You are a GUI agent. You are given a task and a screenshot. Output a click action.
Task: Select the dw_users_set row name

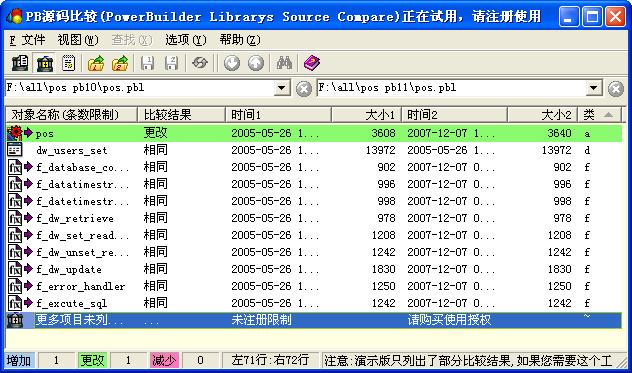72,151
